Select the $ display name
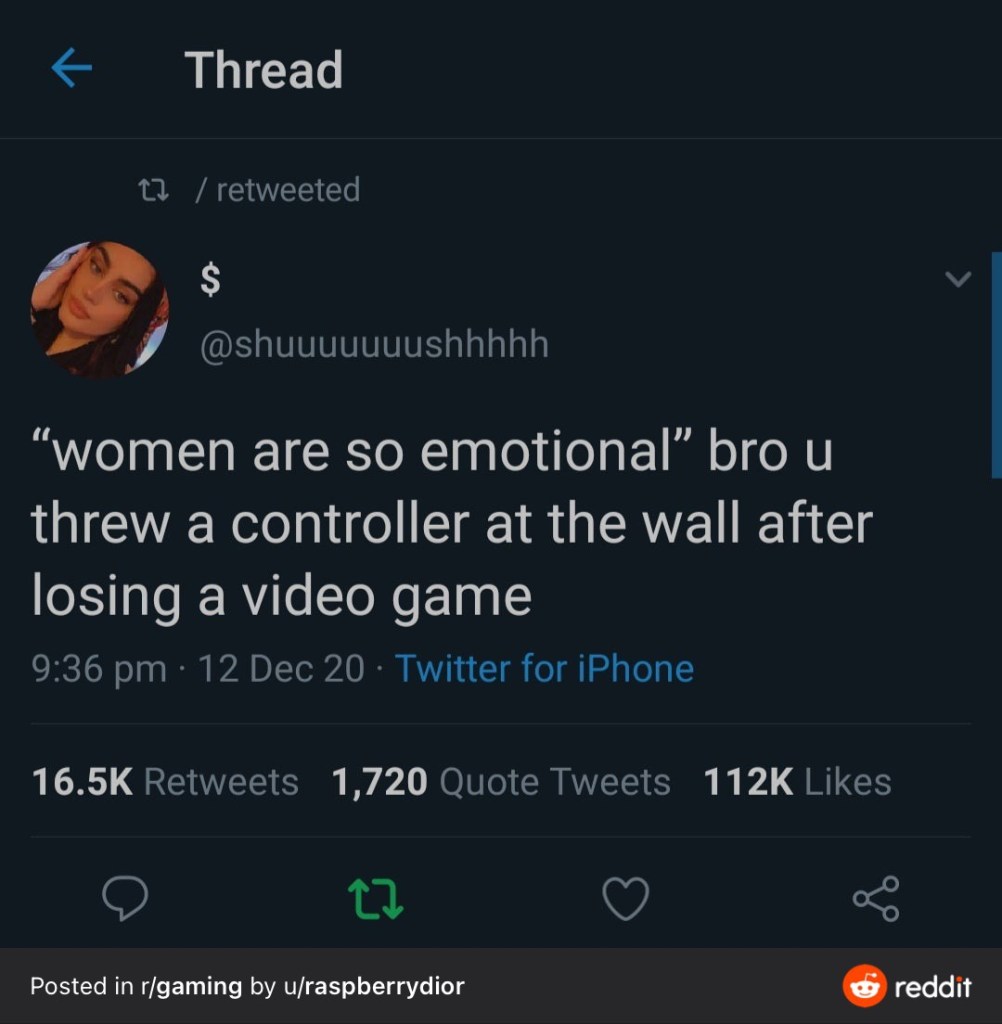 [x=210, y=279]
